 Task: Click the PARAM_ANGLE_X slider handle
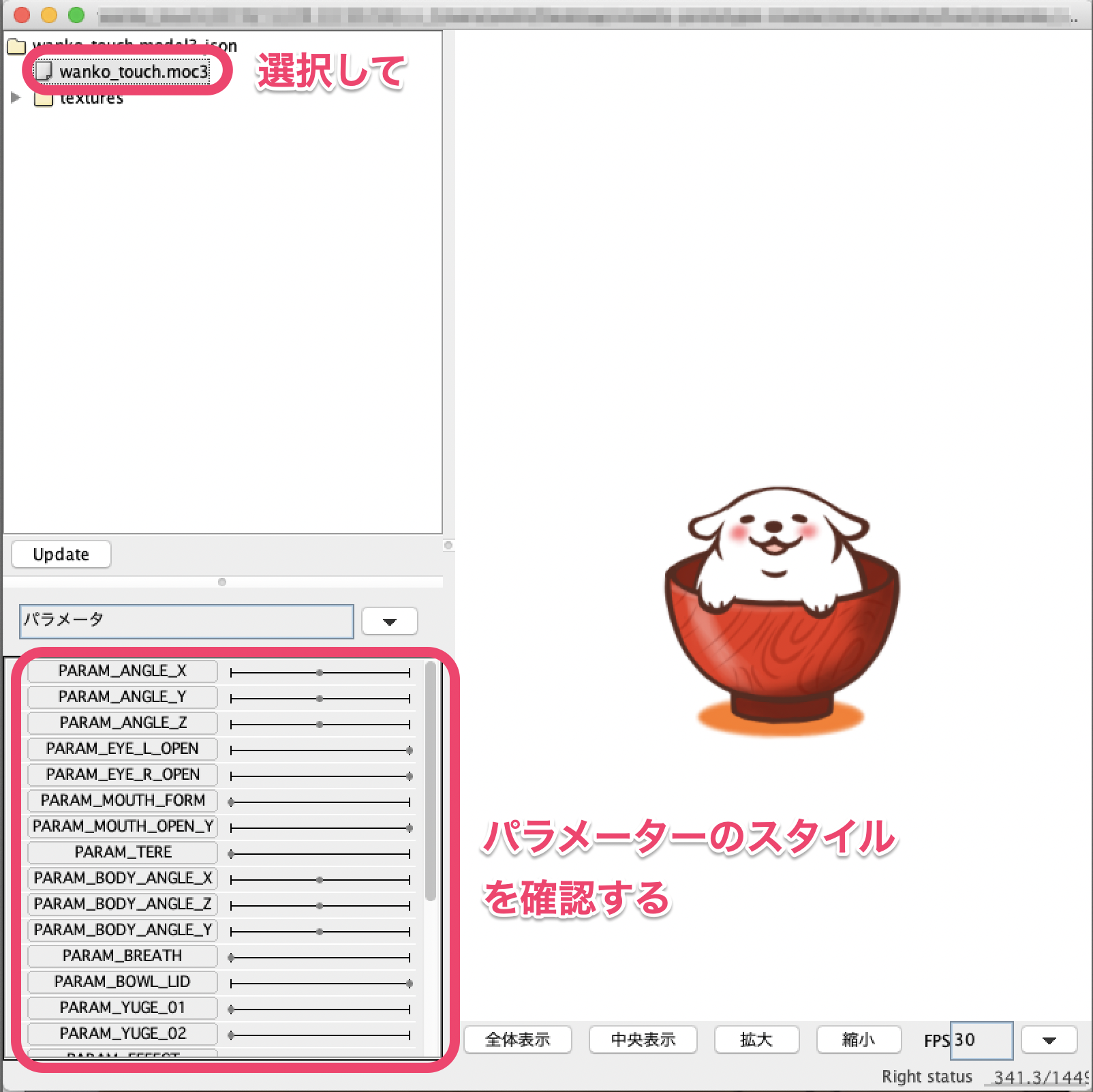point(320,673)
